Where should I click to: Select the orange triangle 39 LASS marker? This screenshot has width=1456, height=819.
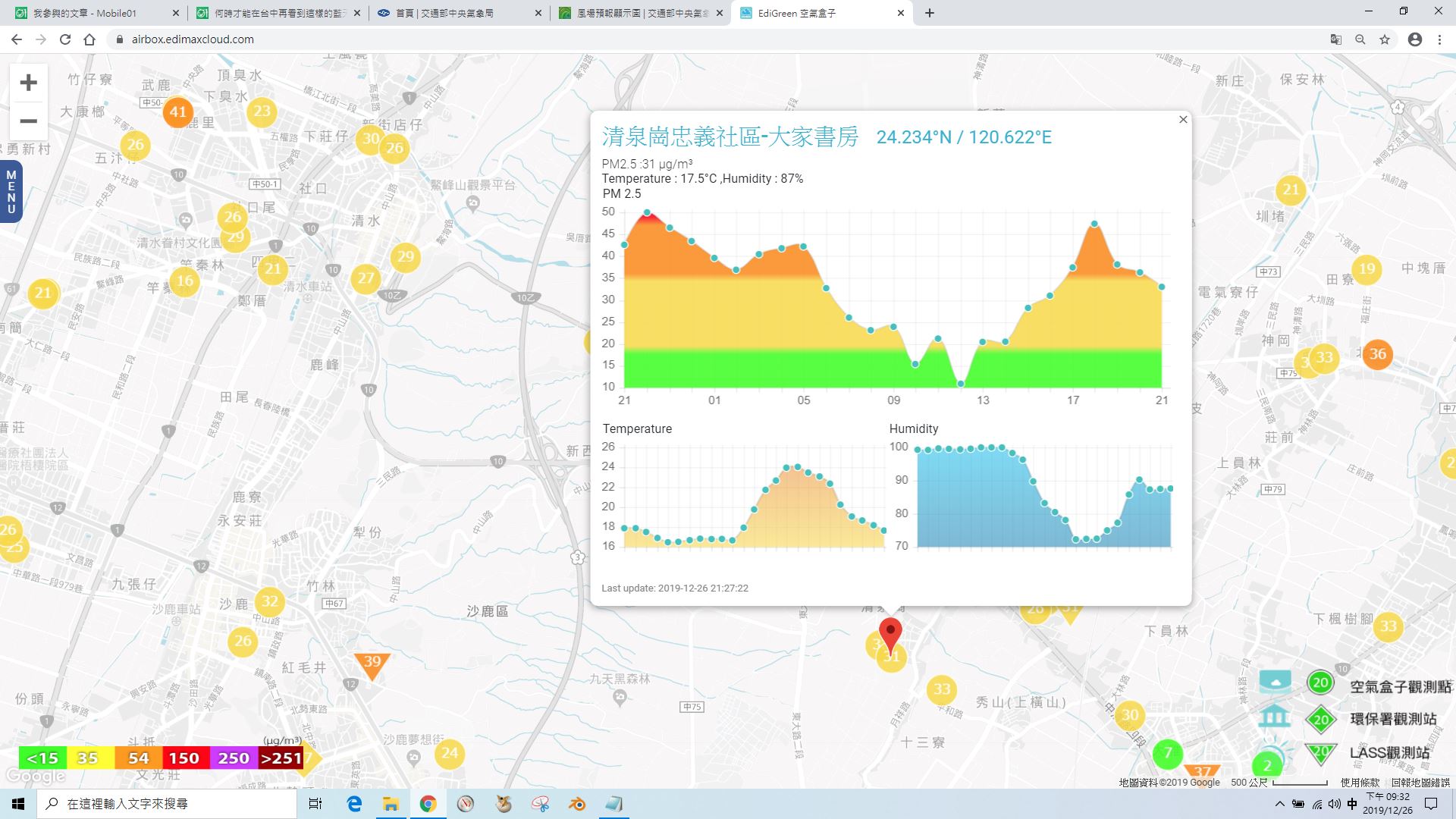pos(372,664)
